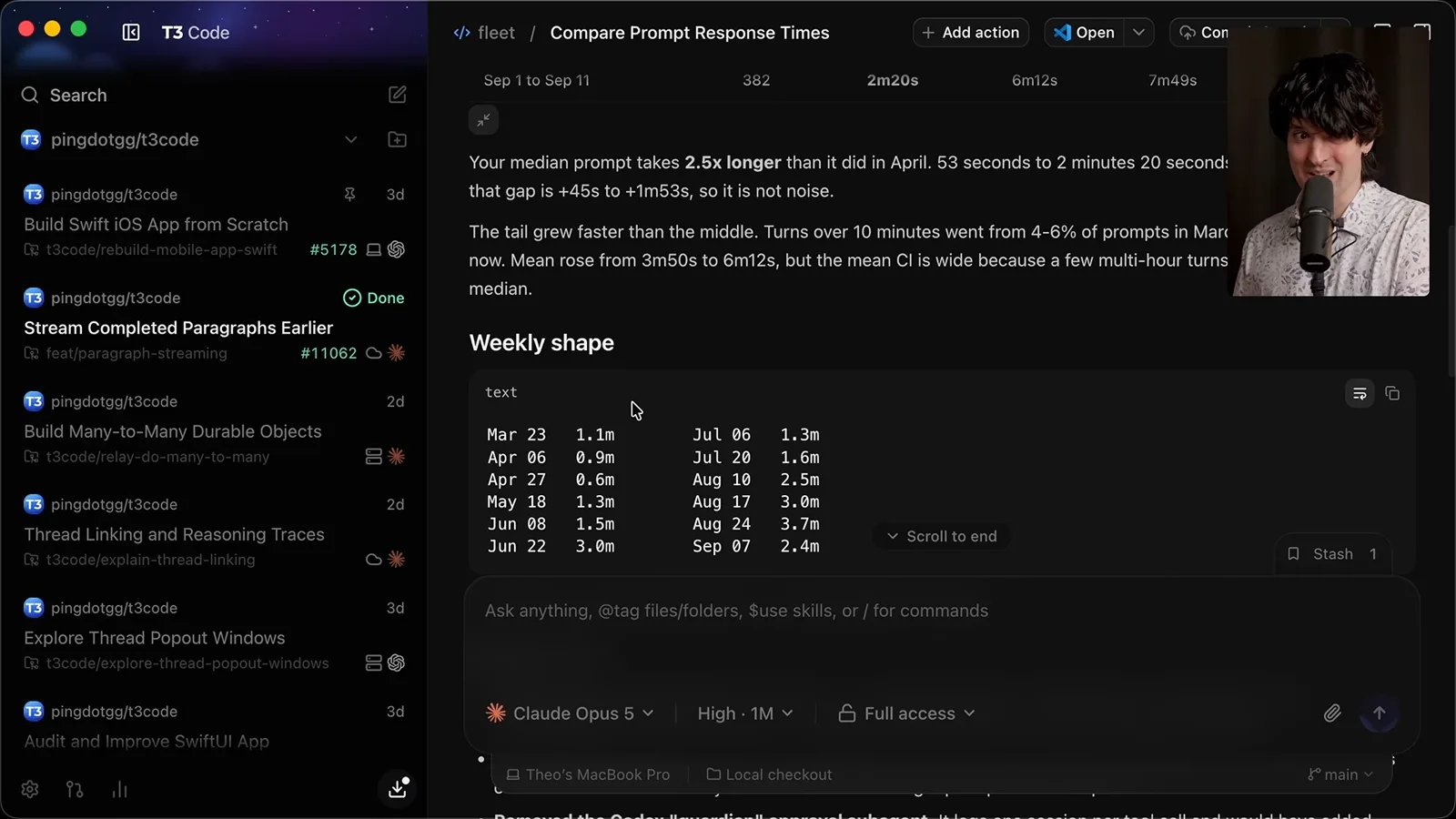Click the #5178 pull request number
Image resolution: width=1456 pixels, height=819 pixels.
333,249
